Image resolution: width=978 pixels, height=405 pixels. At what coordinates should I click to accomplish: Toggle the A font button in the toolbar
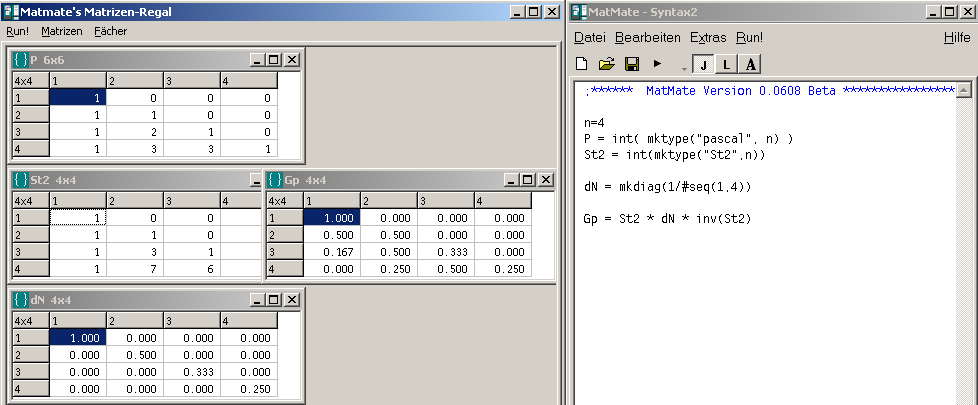point(750,64)
